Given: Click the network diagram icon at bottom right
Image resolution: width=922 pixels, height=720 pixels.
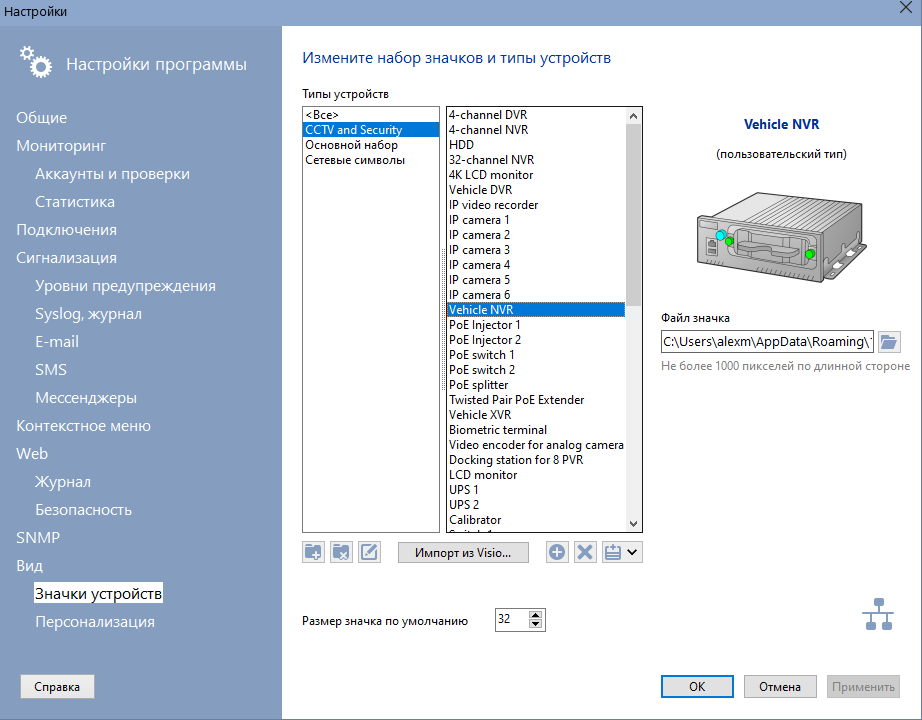Looking at the screenshot, I should 877,614.
